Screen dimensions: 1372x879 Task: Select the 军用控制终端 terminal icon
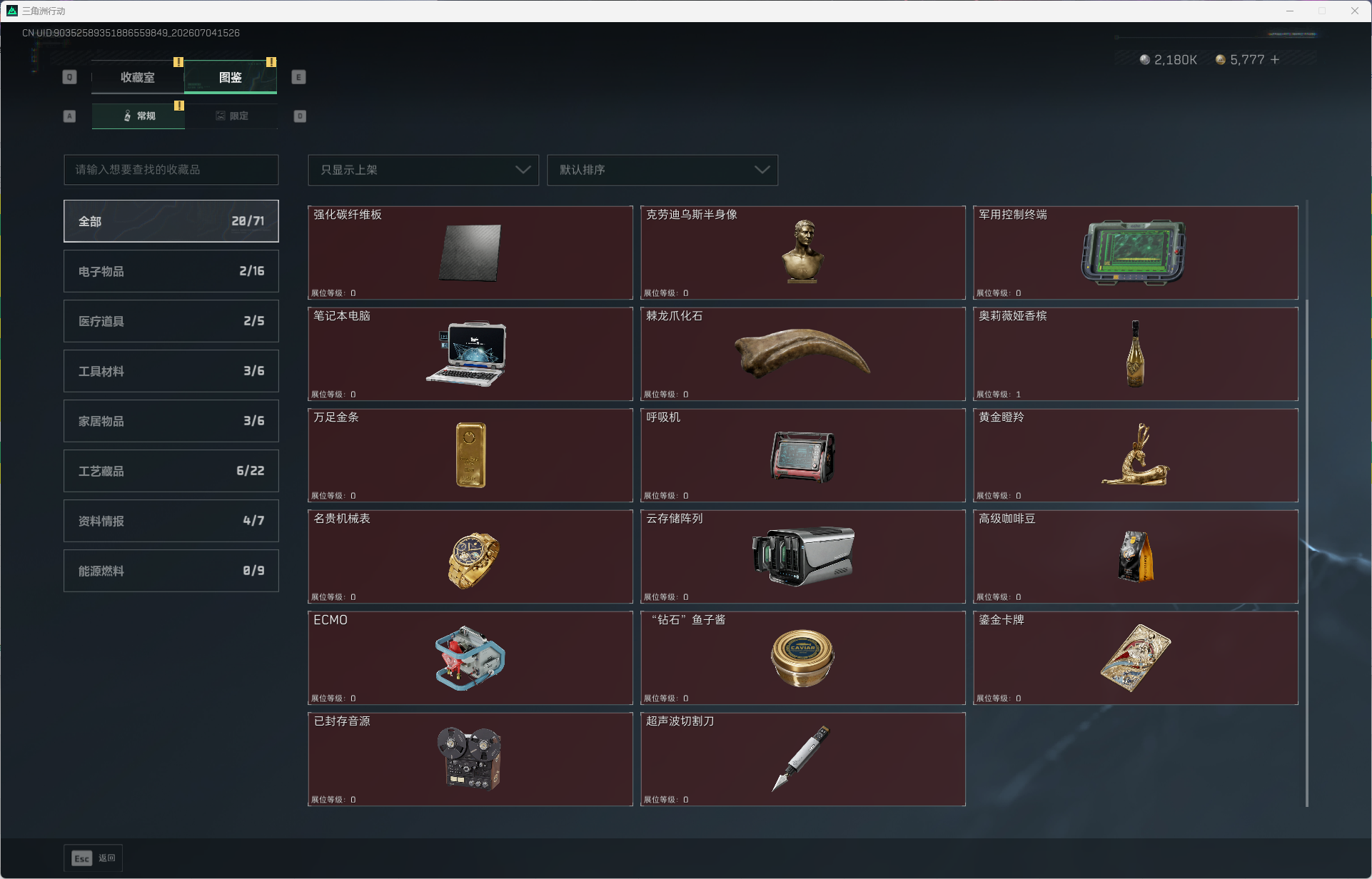[1133, 253]
